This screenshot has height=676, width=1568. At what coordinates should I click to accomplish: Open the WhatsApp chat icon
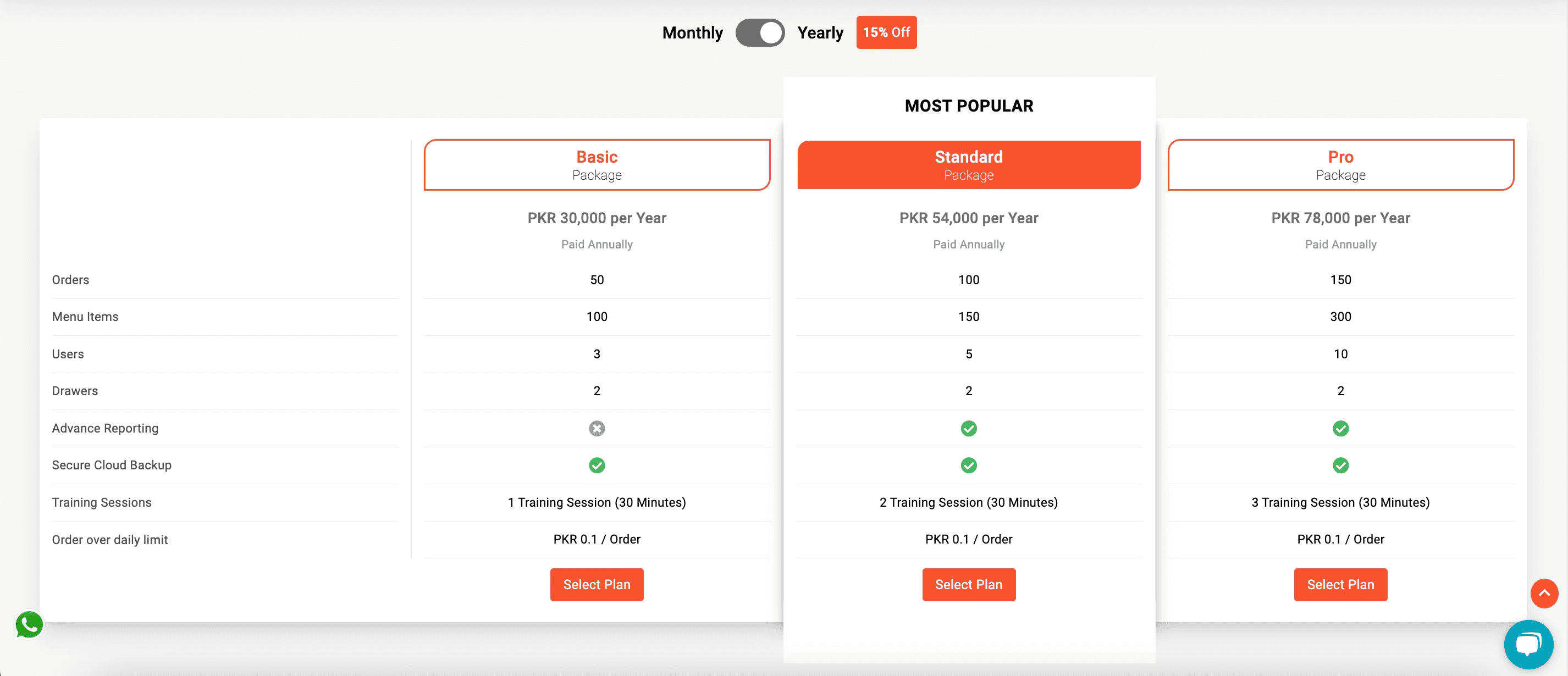(x=29, y=625)
